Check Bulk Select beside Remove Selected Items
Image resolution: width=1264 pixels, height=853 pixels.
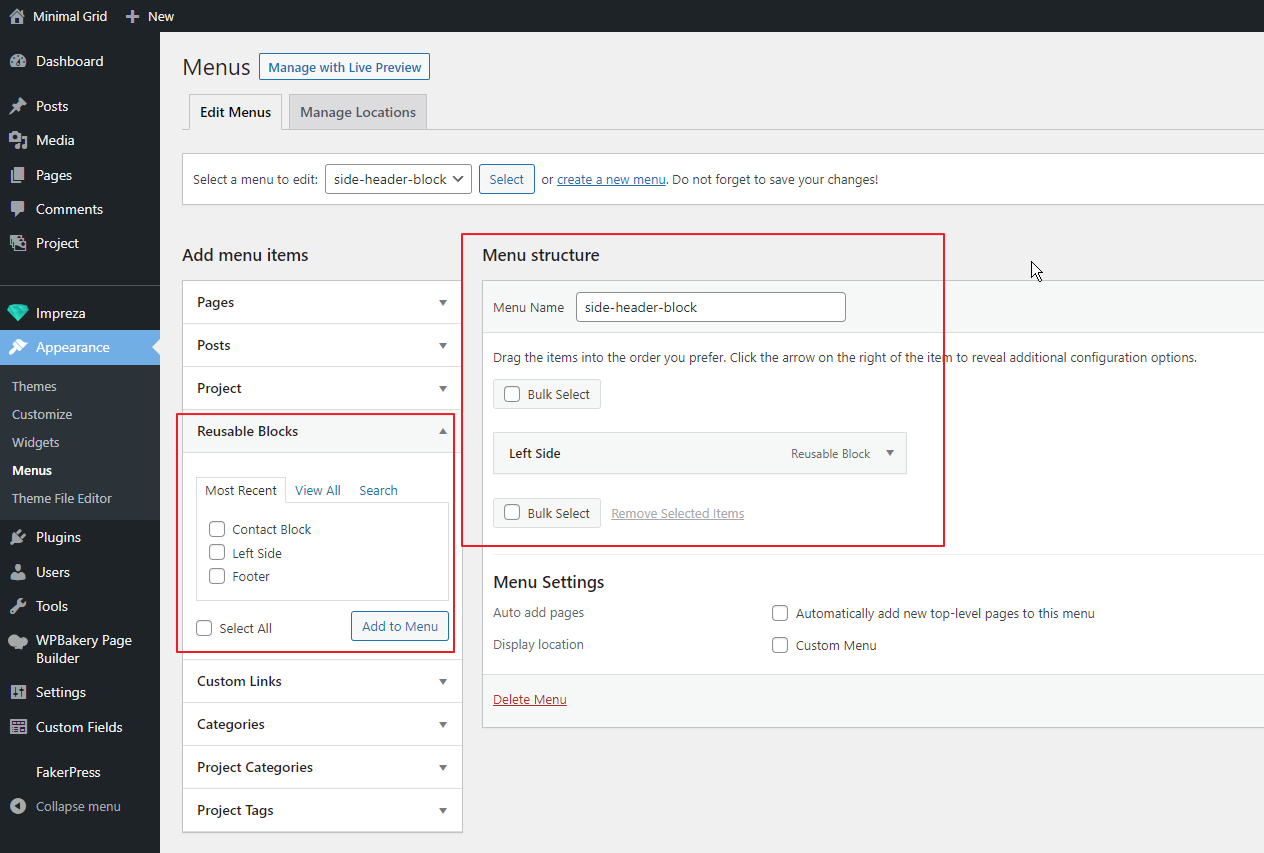[x=512, y=513]
